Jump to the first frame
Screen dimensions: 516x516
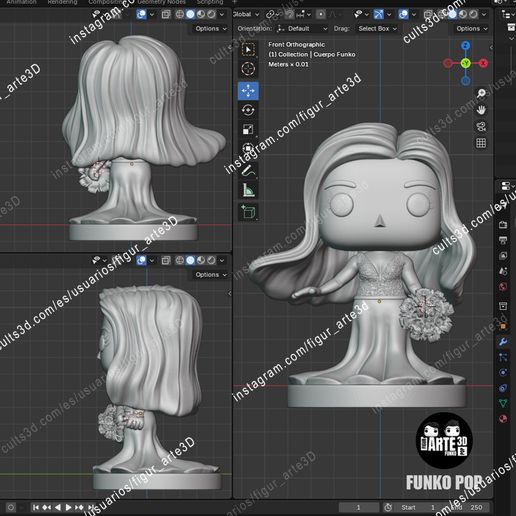click(36, 507)
